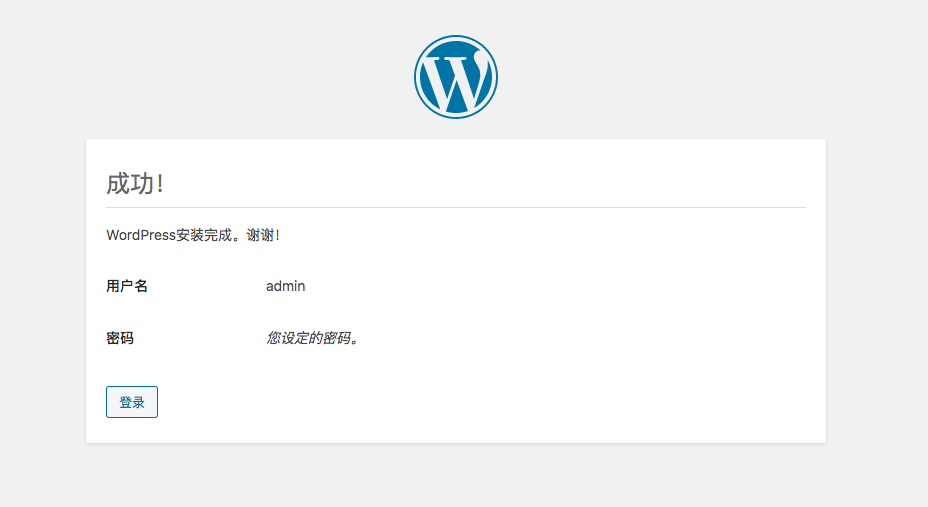The height and width of the screenshot is (507, 928).
Task: Click the word WordPress in completion message
Action: (x=141, y=235)
